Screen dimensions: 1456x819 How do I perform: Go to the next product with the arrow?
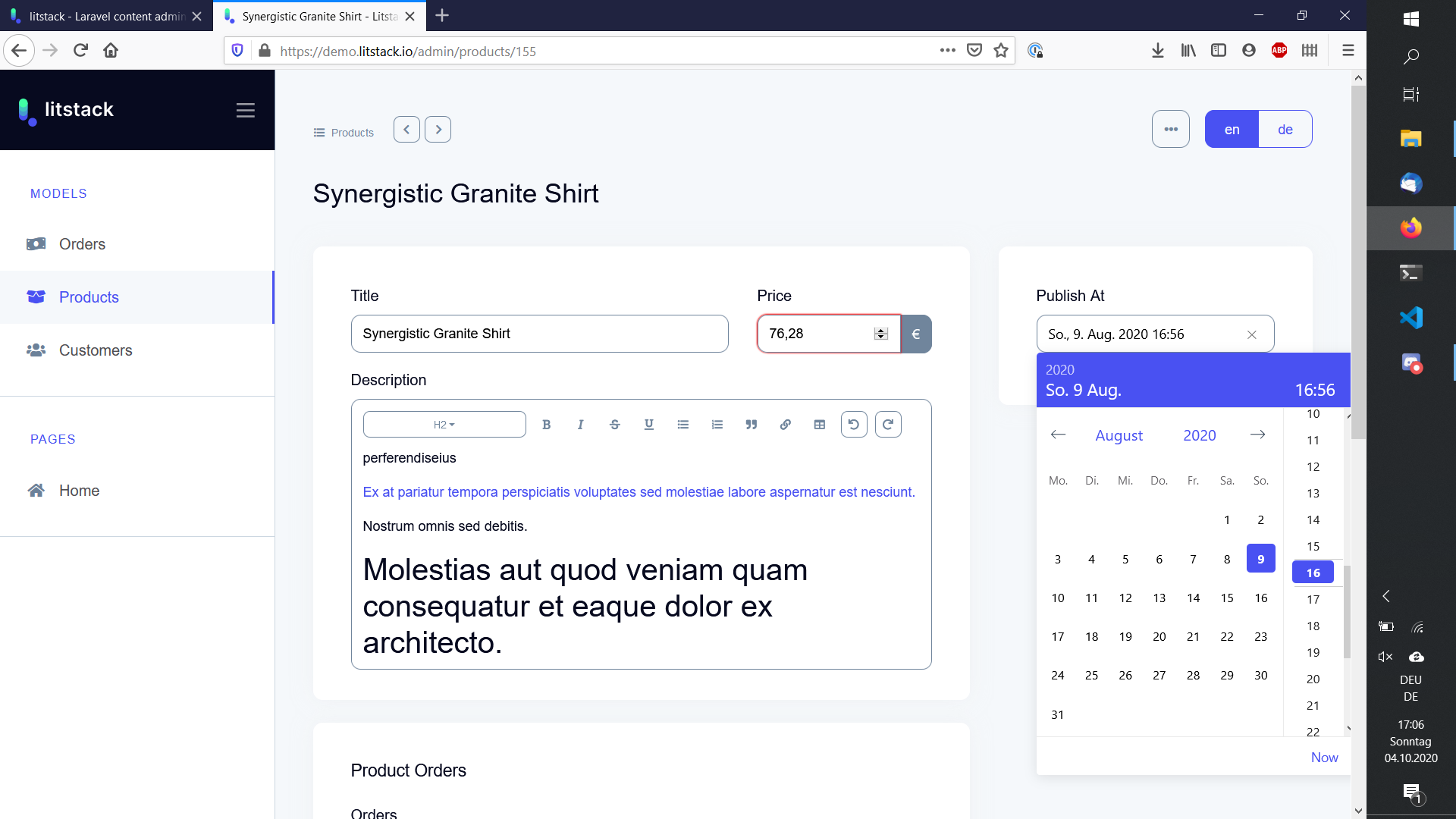coord(438,129)
